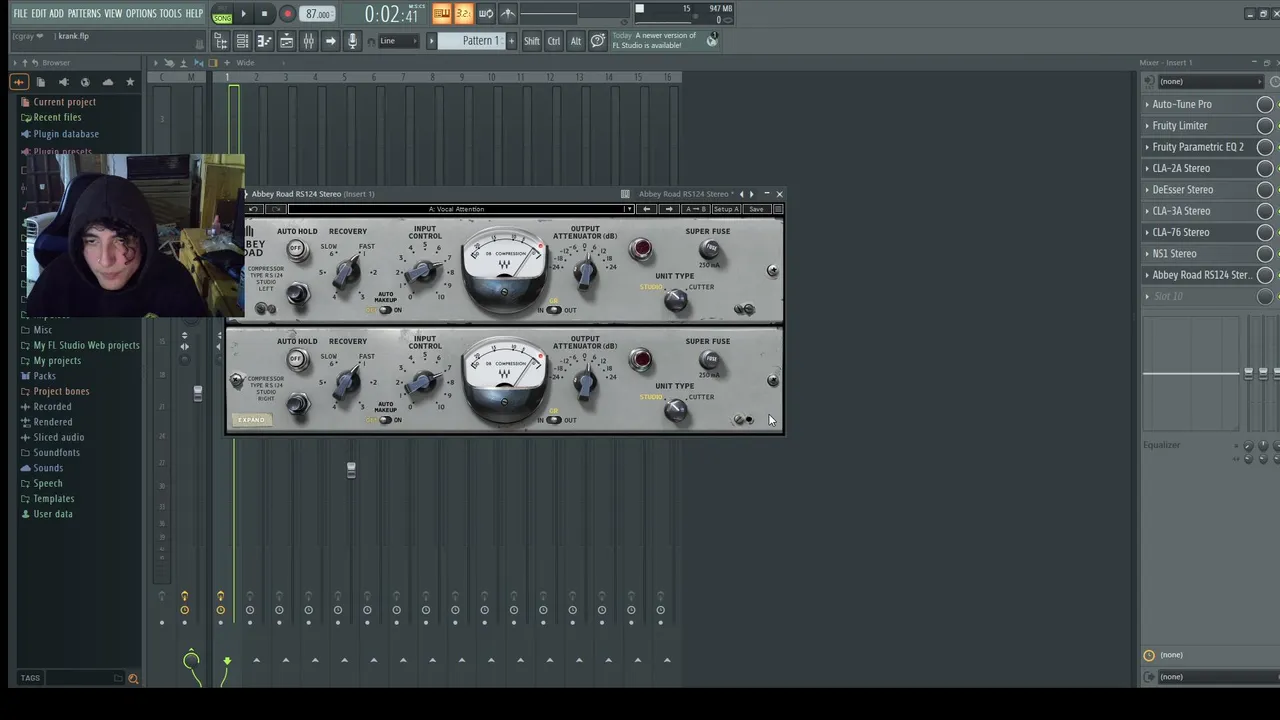1280x720 pixels.
Task: Disable Auto-Tune Pro effect slot
Action: pos(1265,104)
